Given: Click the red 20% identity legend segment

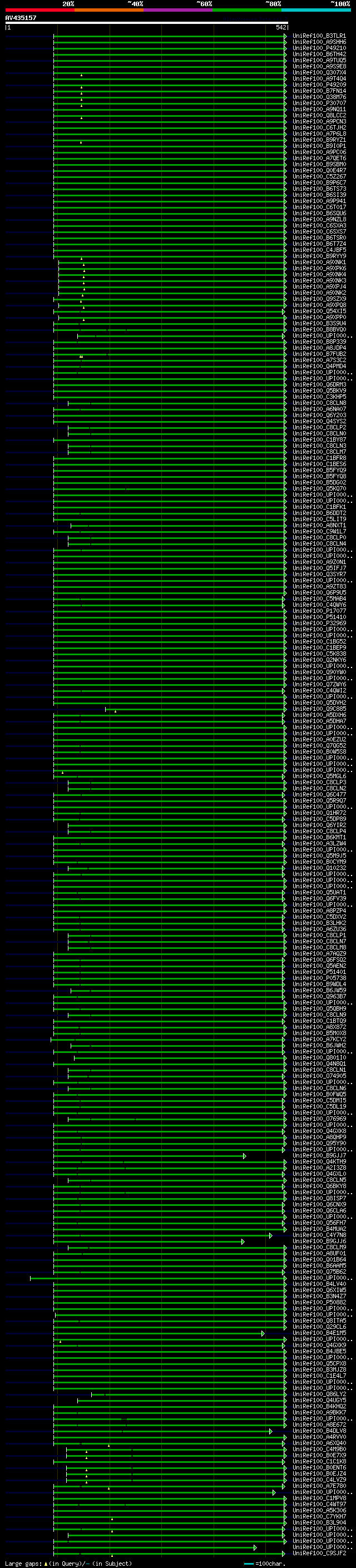Looking at the screenshot, I should click(39, 10).
